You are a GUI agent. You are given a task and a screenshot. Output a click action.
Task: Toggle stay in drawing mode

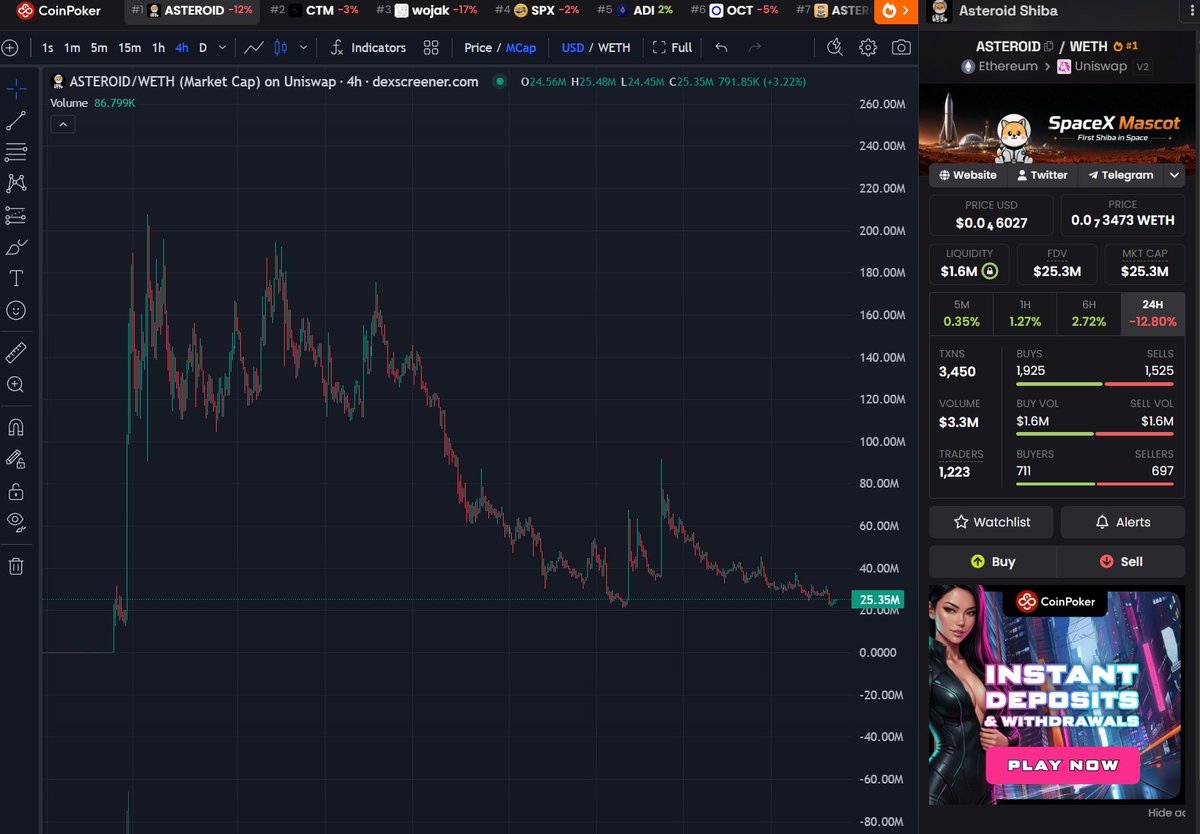point(16,459)
